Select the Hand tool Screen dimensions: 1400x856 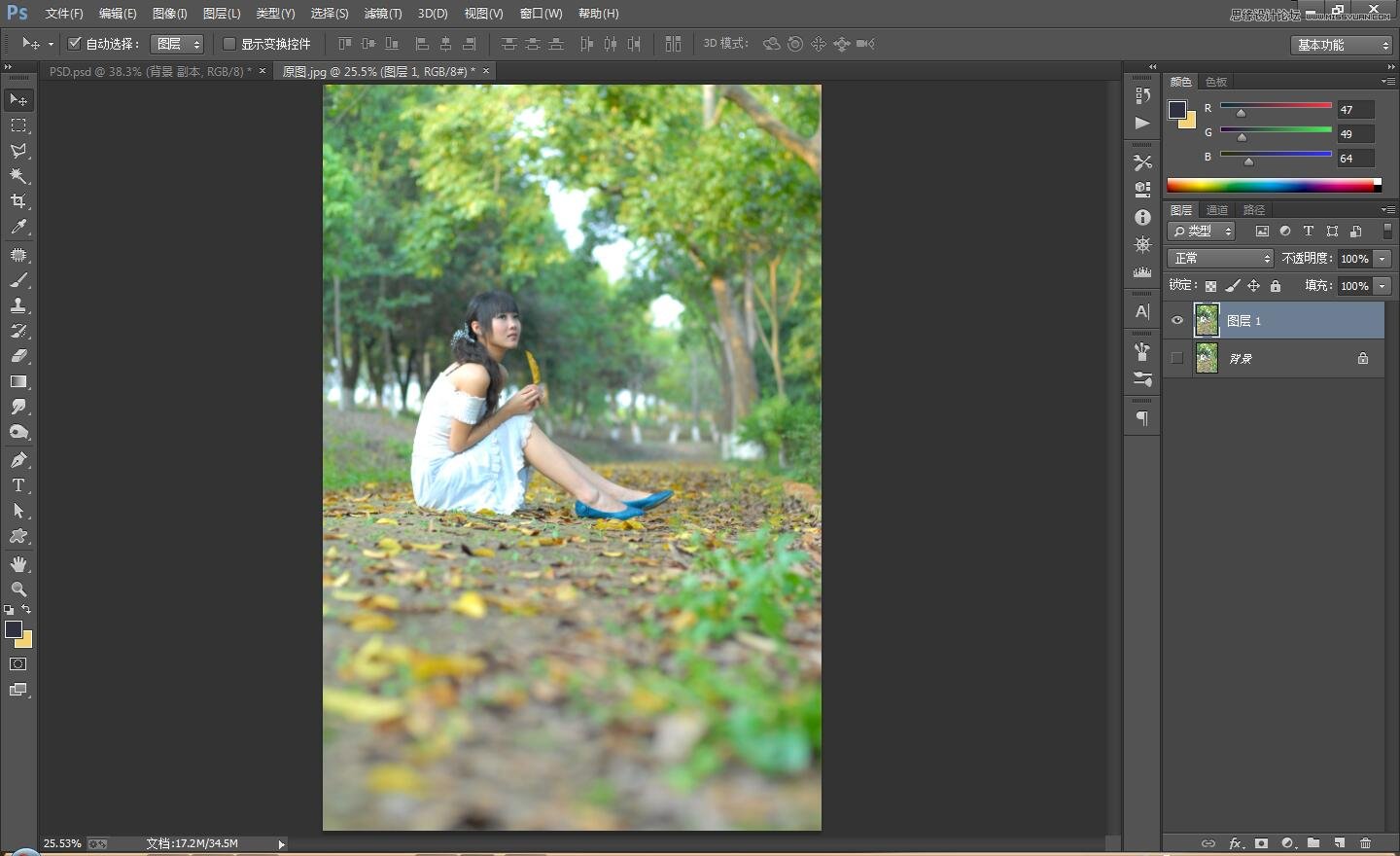[x=18, y=564]
